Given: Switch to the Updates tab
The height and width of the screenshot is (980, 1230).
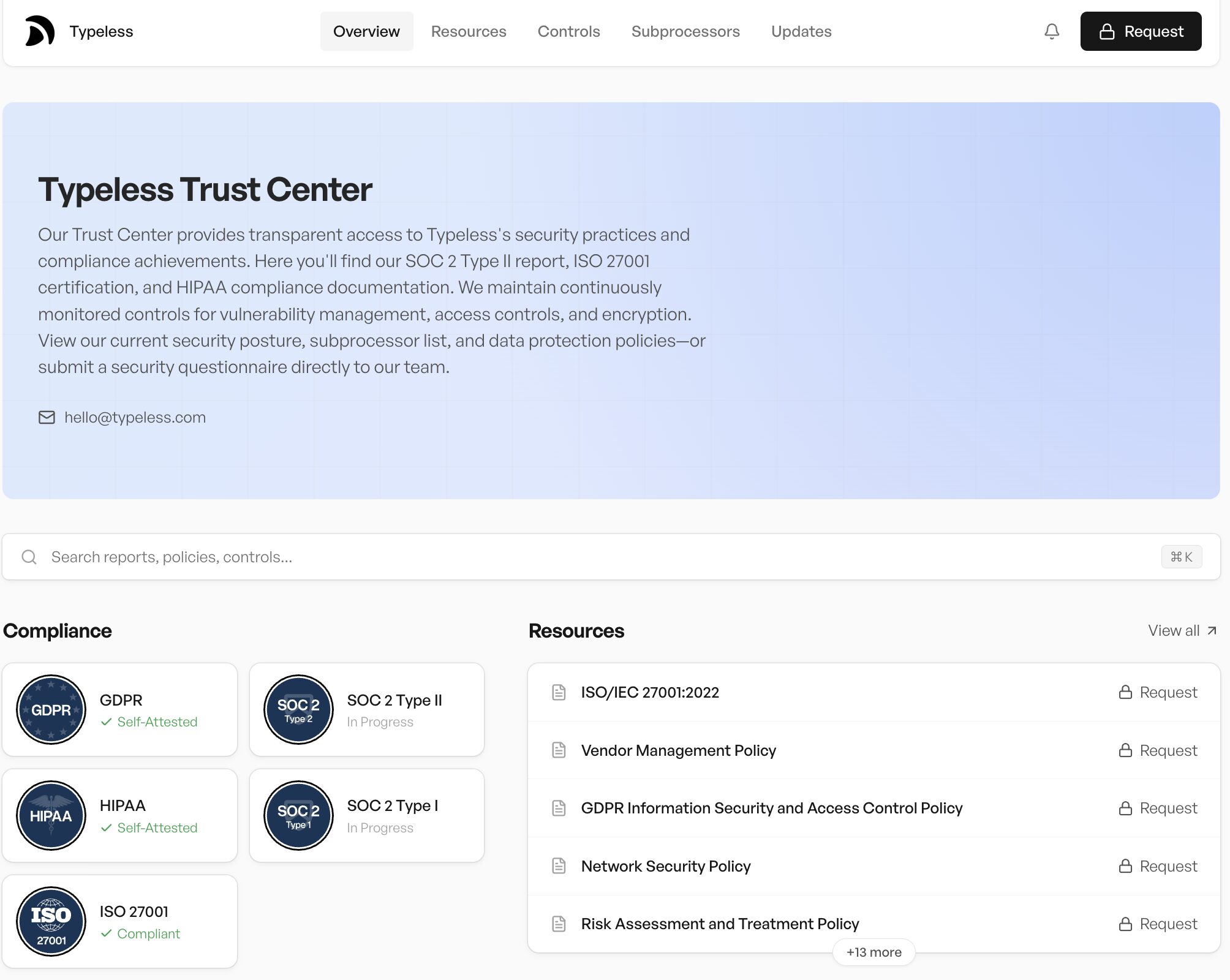Looking at the screenshot, I should pos(801,31).
